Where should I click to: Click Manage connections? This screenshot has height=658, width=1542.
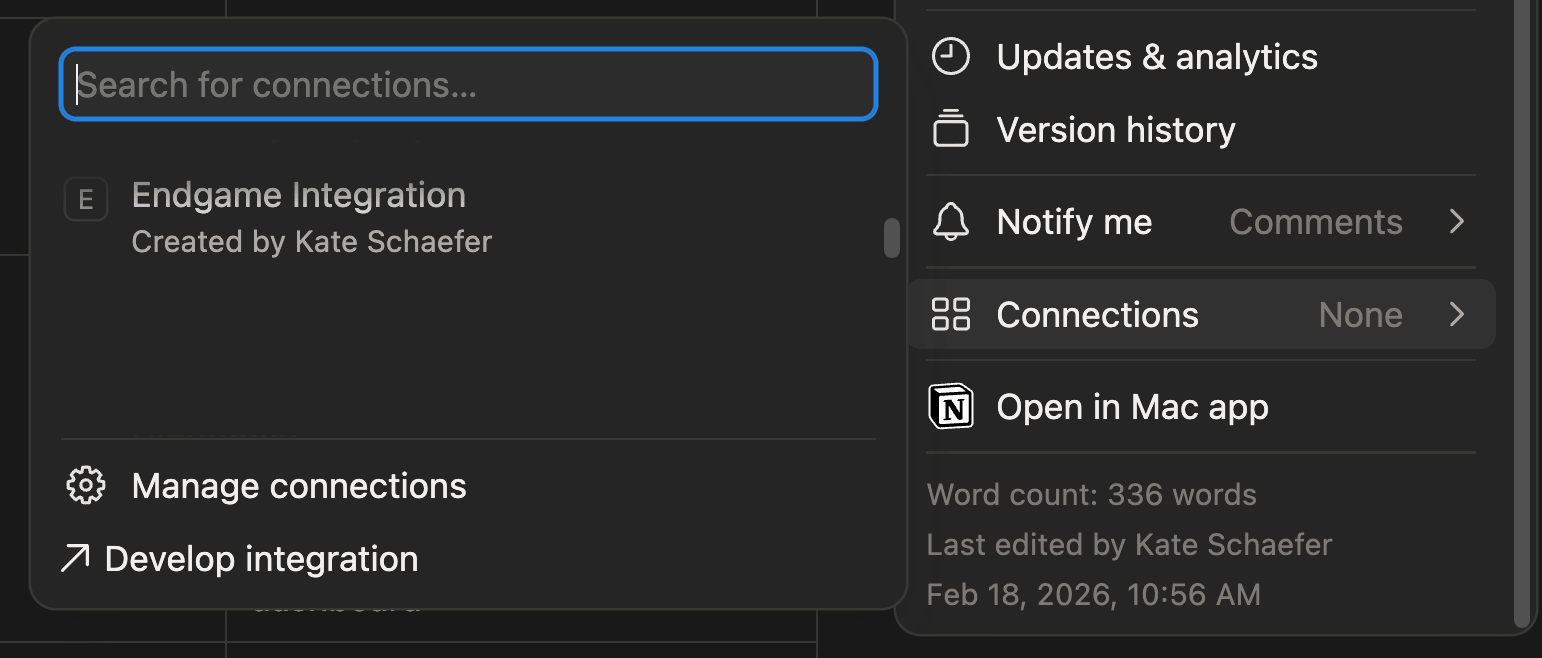tap(298, 485)
